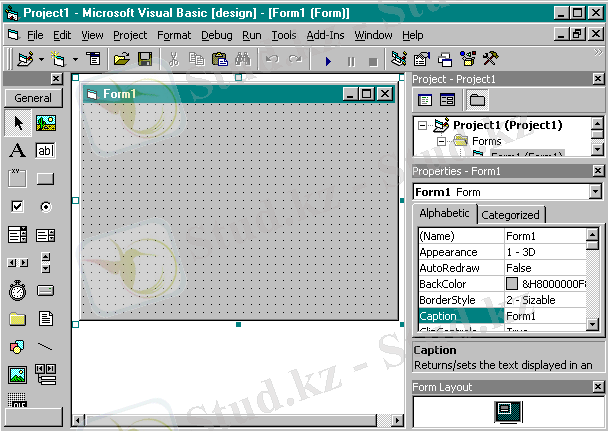Select the Shape control tool
This screenshot has width=608, height=431.
pos(17,347)
